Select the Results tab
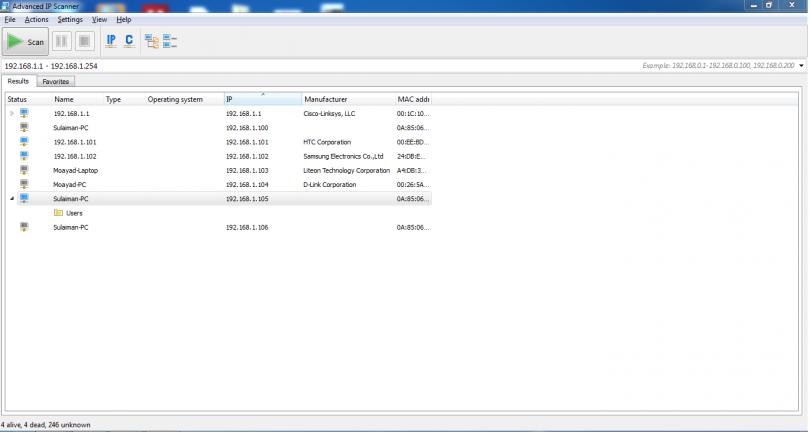The width and height of the screenshot is (810, 432). tap(18, 81)
